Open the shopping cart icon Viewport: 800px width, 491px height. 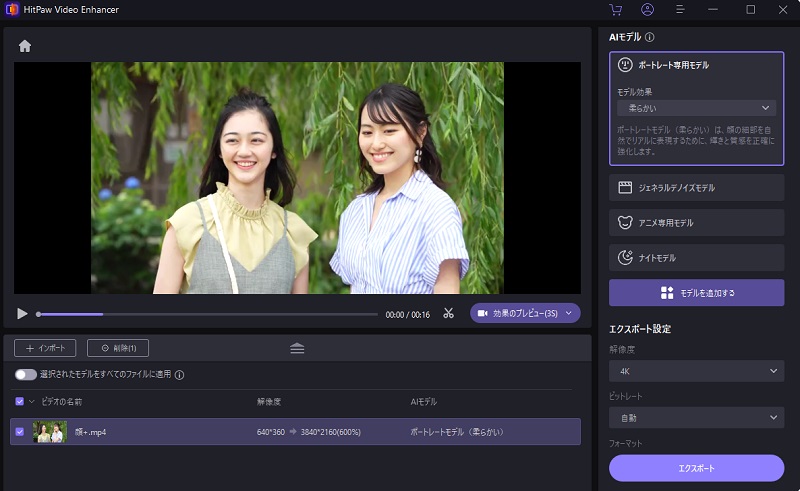(x=615, y=10)
